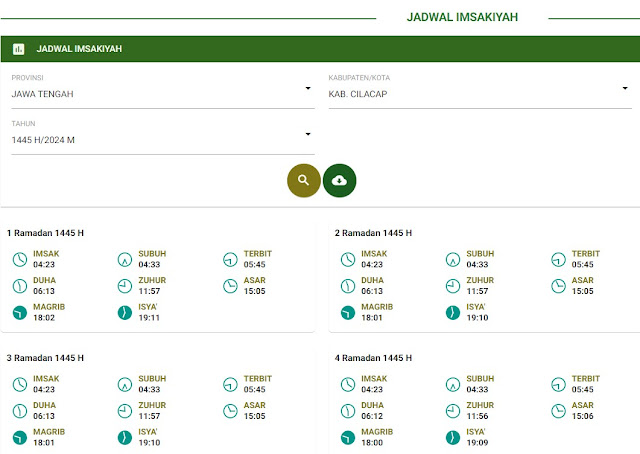The width and height of the screenshot is (640, 454).
Task: Click Duha clock icon for 1 Ramadan
Action: (20, 286)
